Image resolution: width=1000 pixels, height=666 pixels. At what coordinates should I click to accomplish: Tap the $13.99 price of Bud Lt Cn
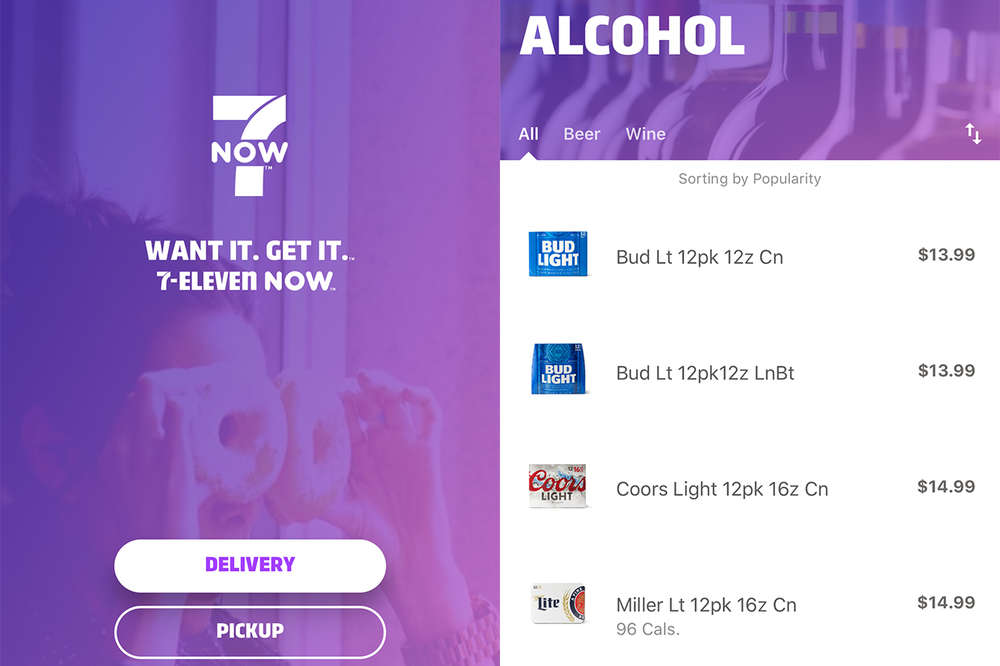946,255
